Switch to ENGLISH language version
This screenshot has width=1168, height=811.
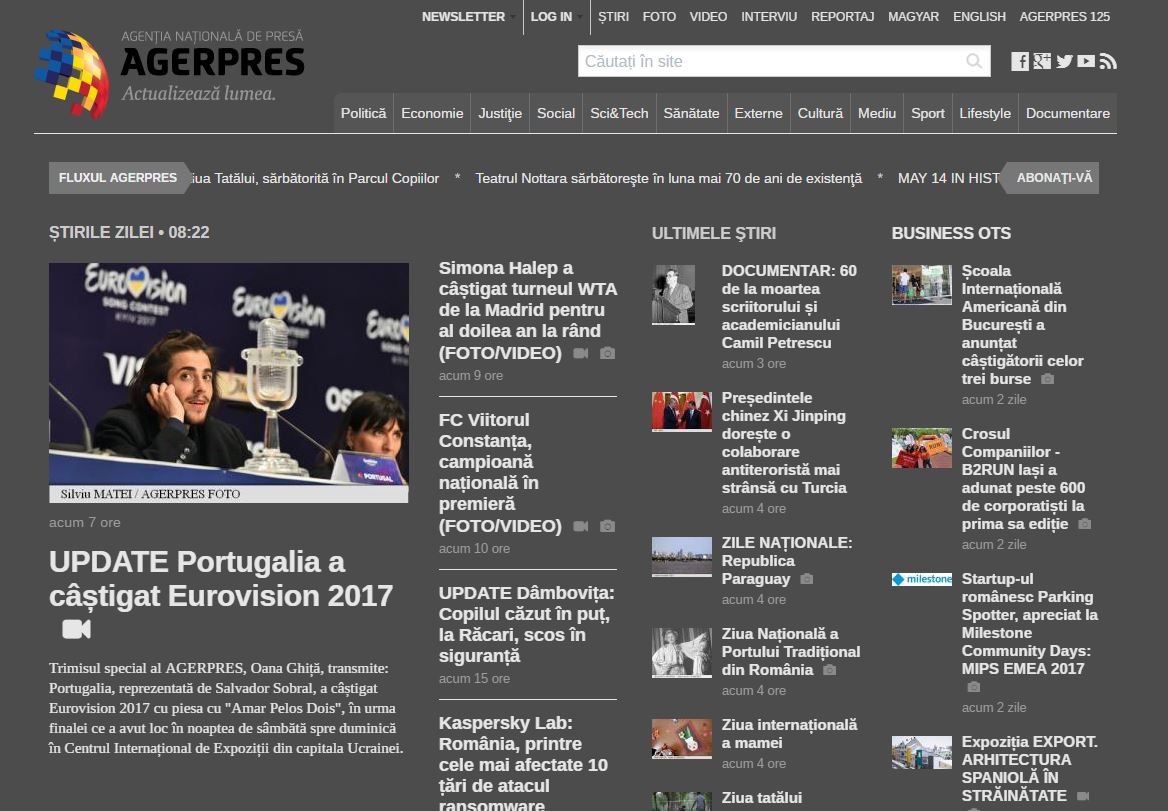pyautogui.click(x=980, y=16)
